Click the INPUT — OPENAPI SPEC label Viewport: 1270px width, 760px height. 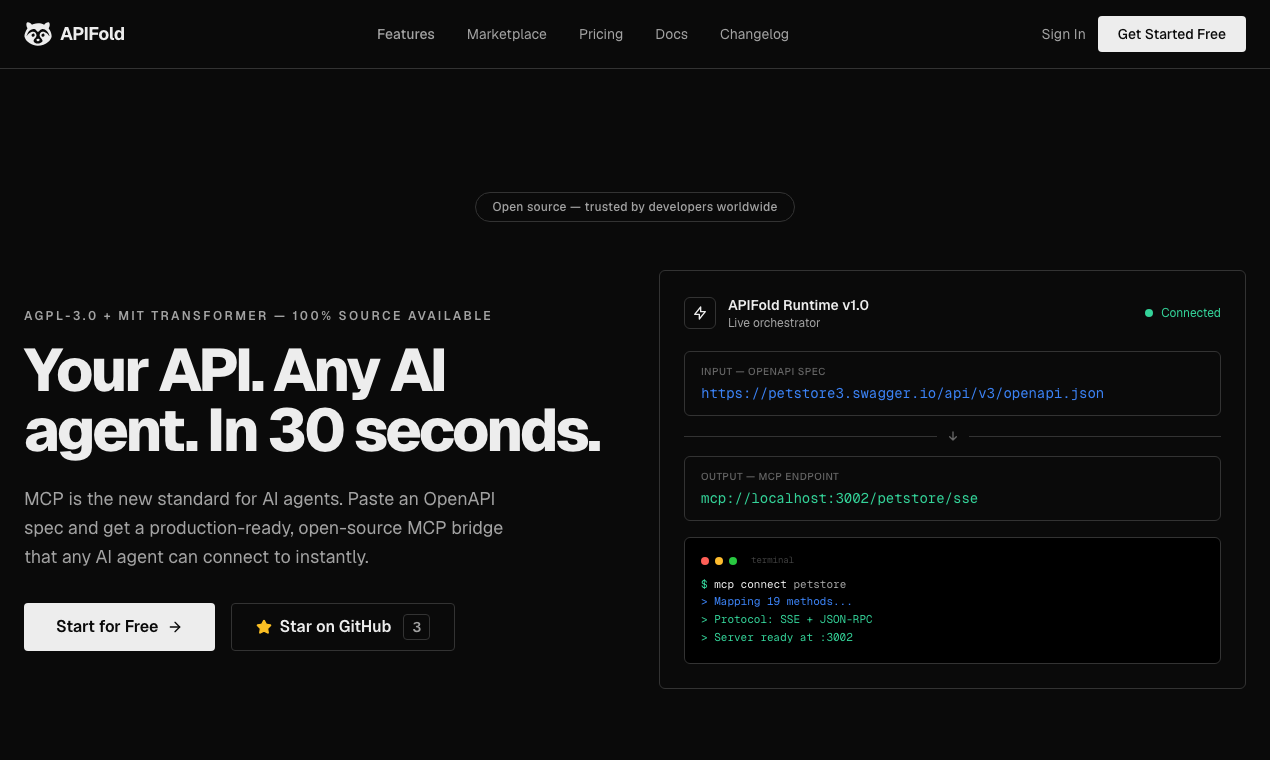[x=763, y=372]
